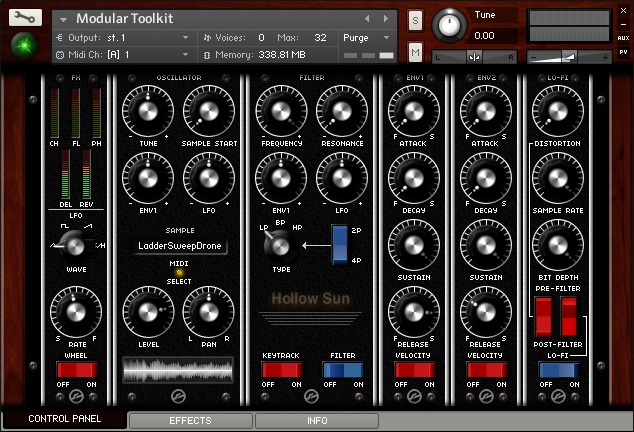Click the MIDI select yellow LED
The width and height of the screenshot is (634, 432).
point(180,272)
